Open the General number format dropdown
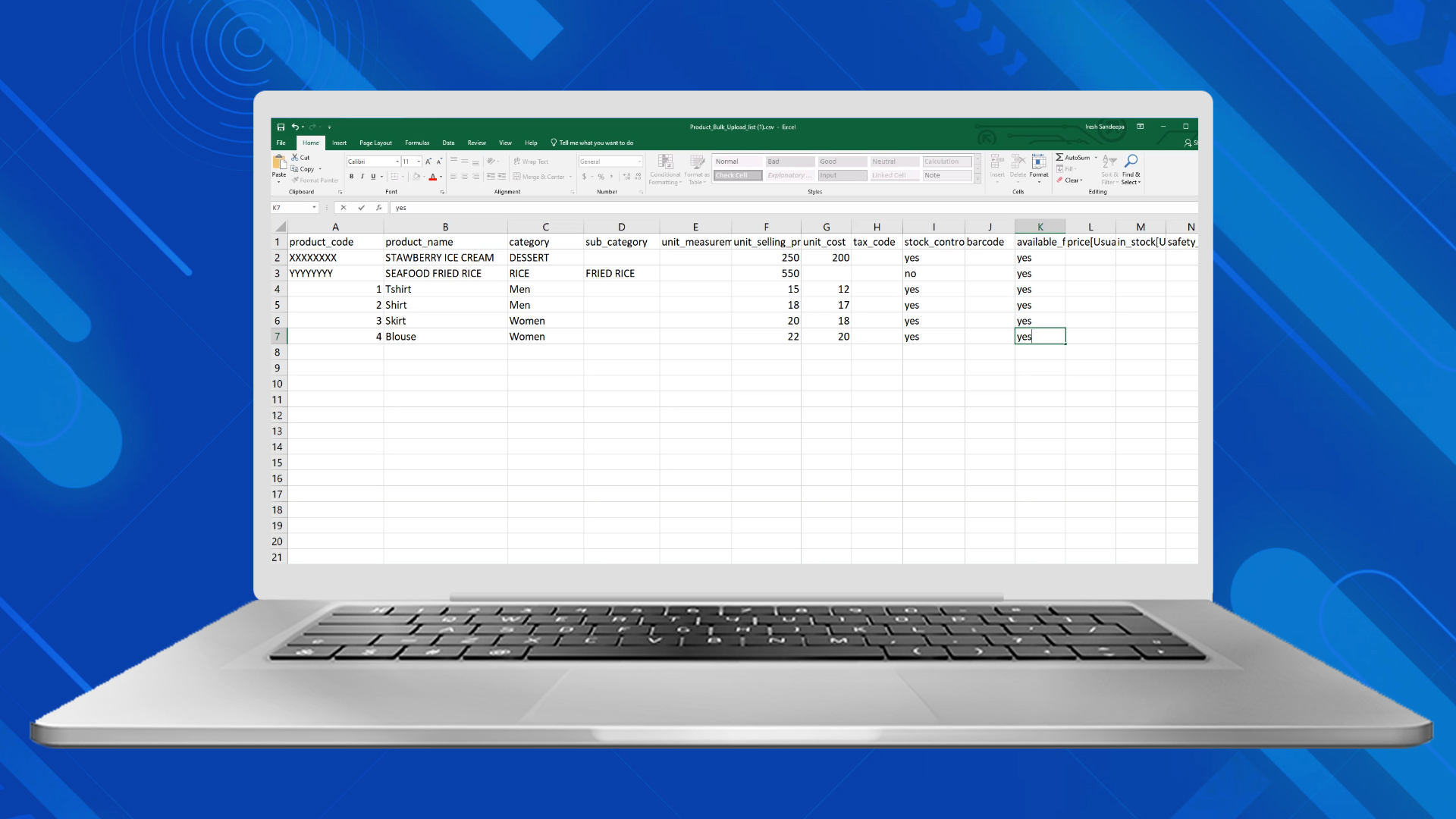Viewport: 1456px width, 819px height. click(639, 162)
